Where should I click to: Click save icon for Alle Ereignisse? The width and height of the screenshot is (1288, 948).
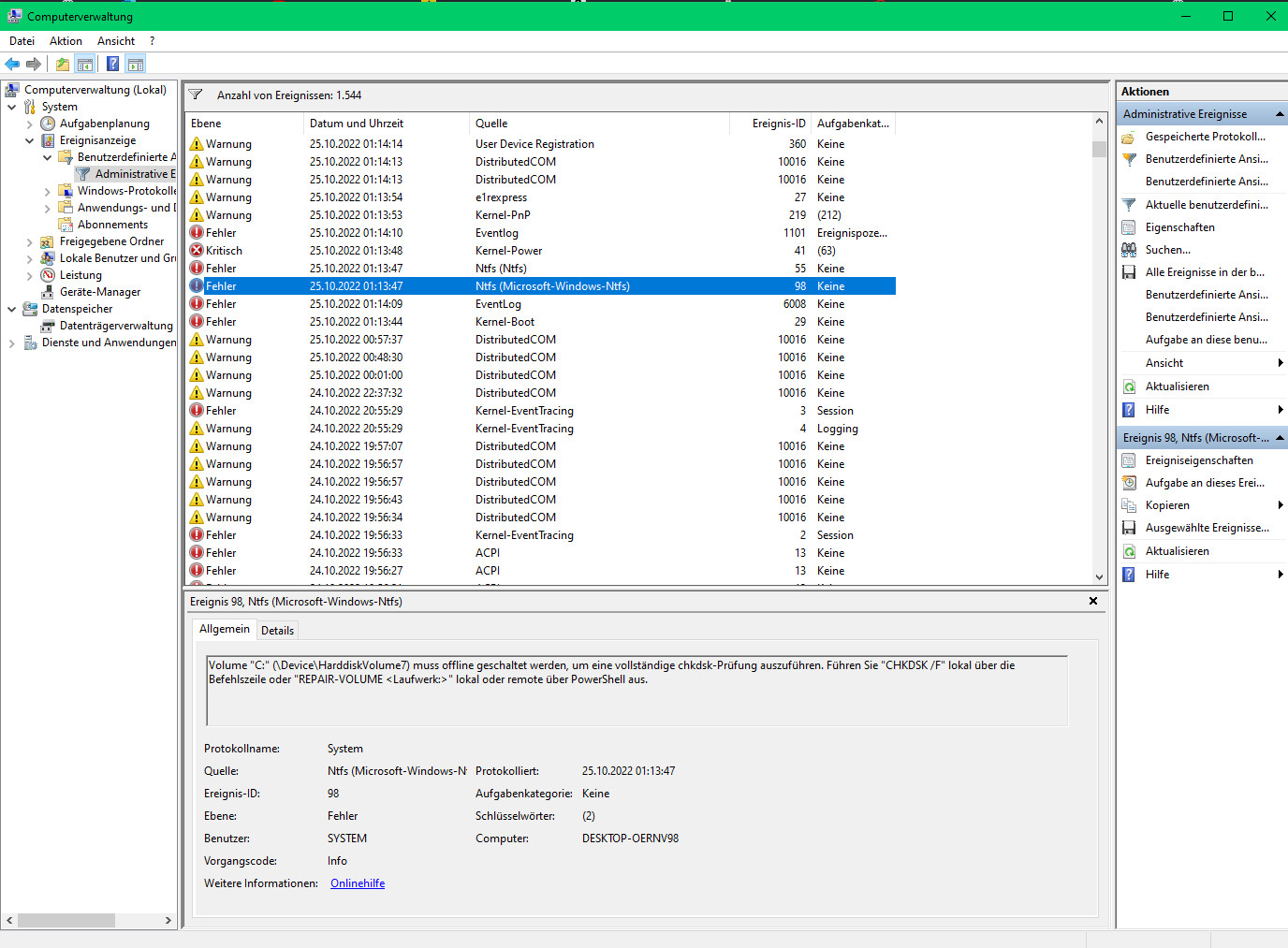pos(1129,272)
